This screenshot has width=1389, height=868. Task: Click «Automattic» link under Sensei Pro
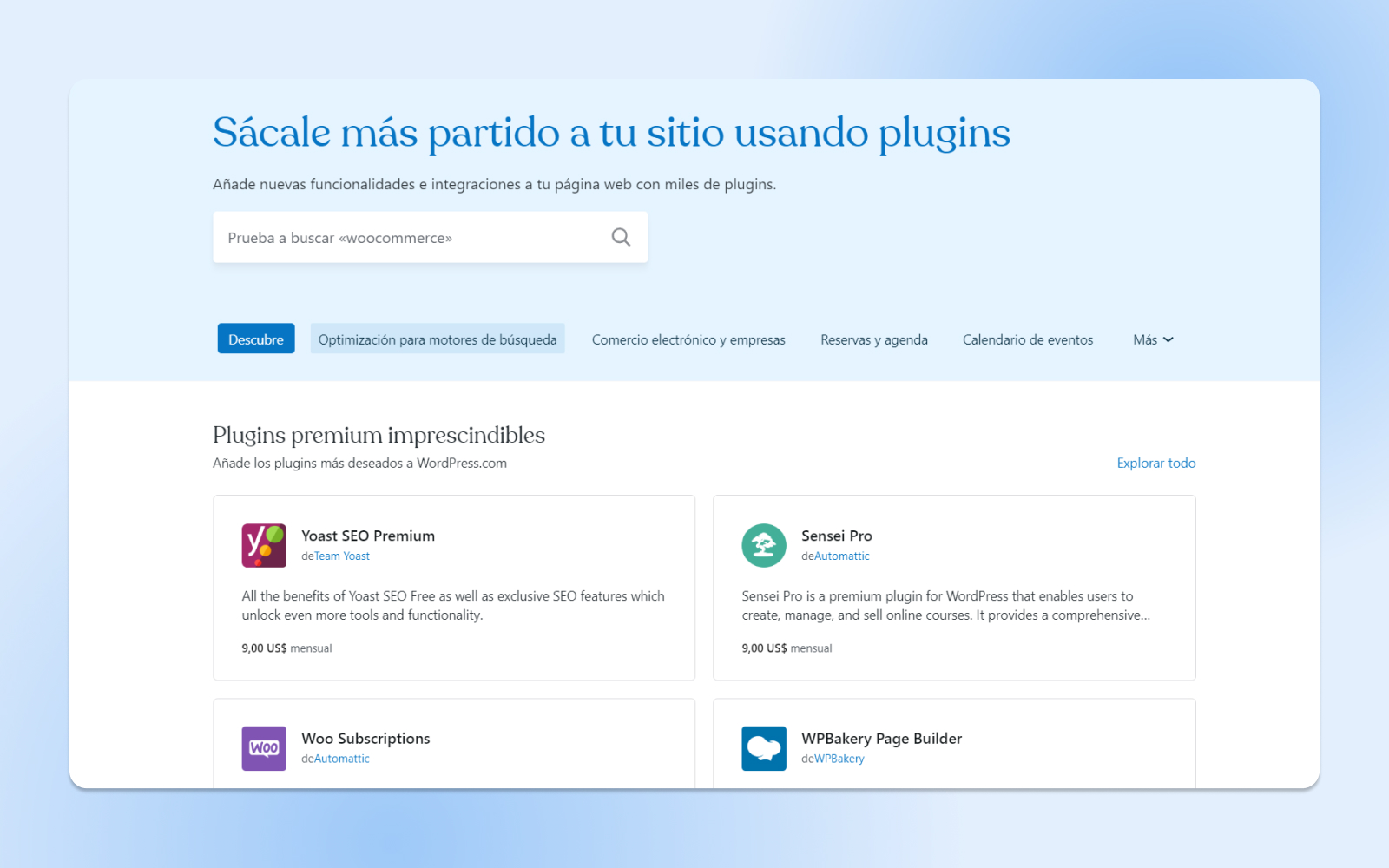pos(843,556)
